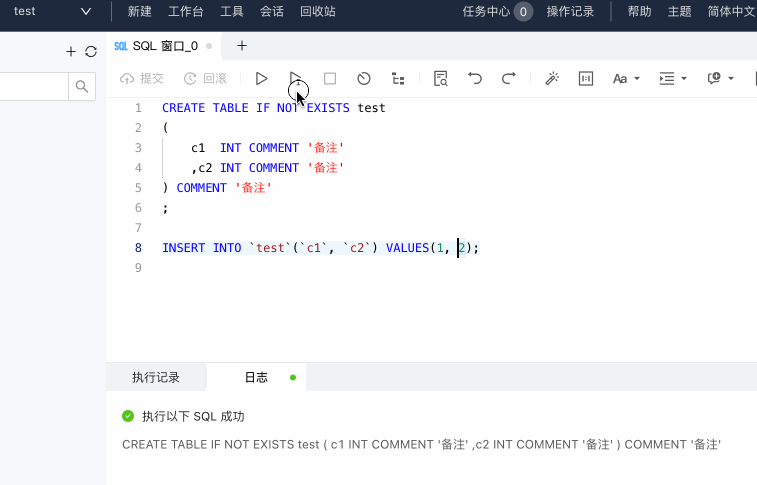Click the c1 INT COMMENT line
The height and width of the screenshot is (485, 757).
click(x=267, y=148)
